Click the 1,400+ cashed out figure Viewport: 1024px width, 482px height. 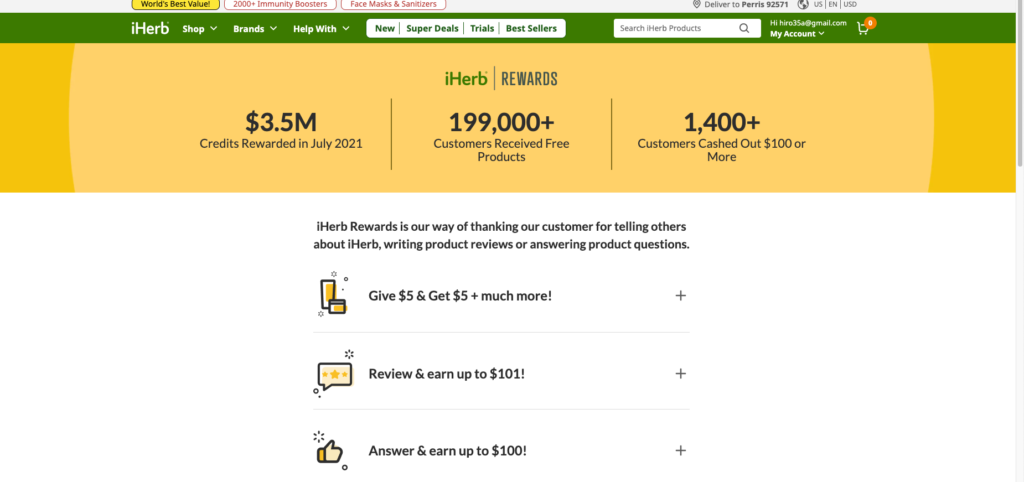[722, 122]
